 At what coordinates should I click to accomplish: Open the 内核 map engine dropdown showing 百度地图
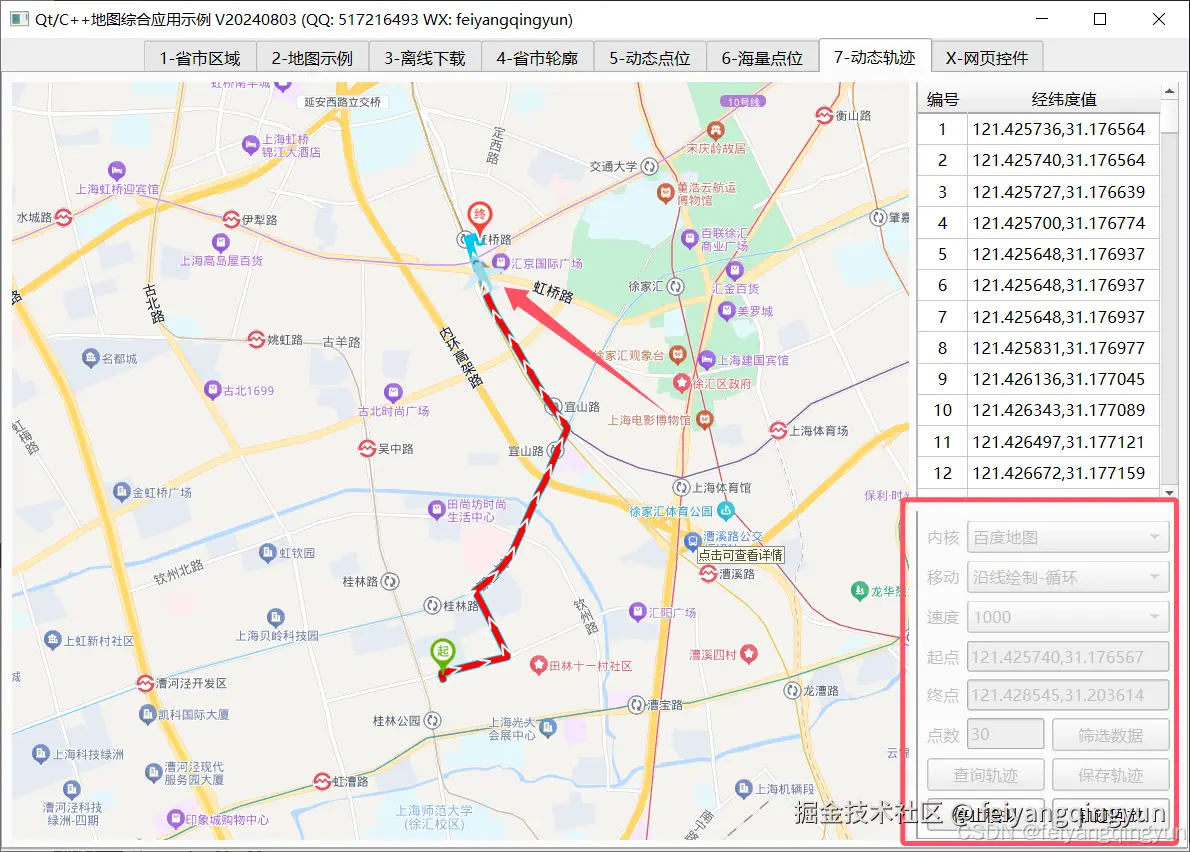1068,537
